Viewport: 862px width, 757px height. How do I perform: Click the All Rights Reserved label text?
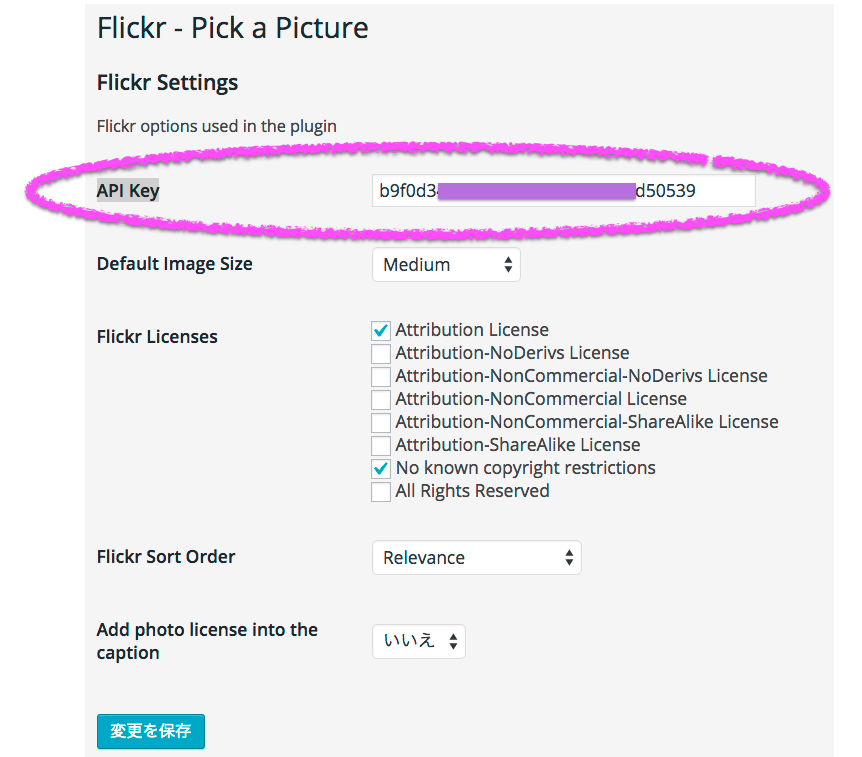[x=472, y=491]
